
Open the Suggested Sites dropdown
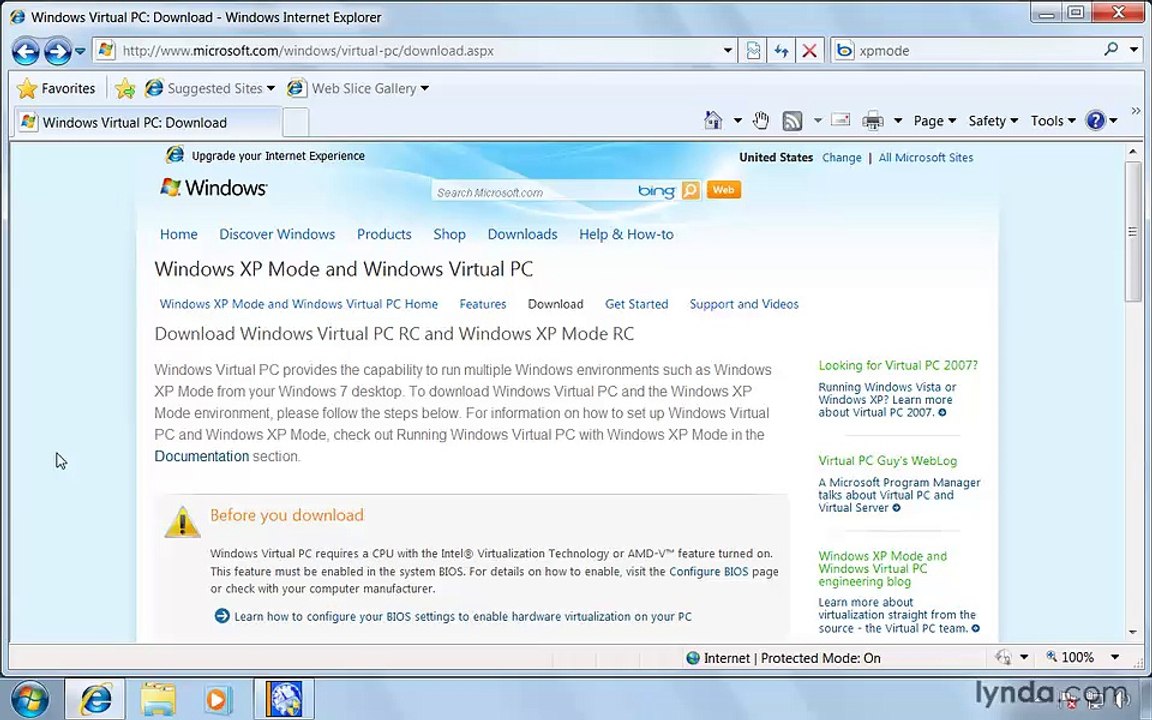(x=210, y=88)
